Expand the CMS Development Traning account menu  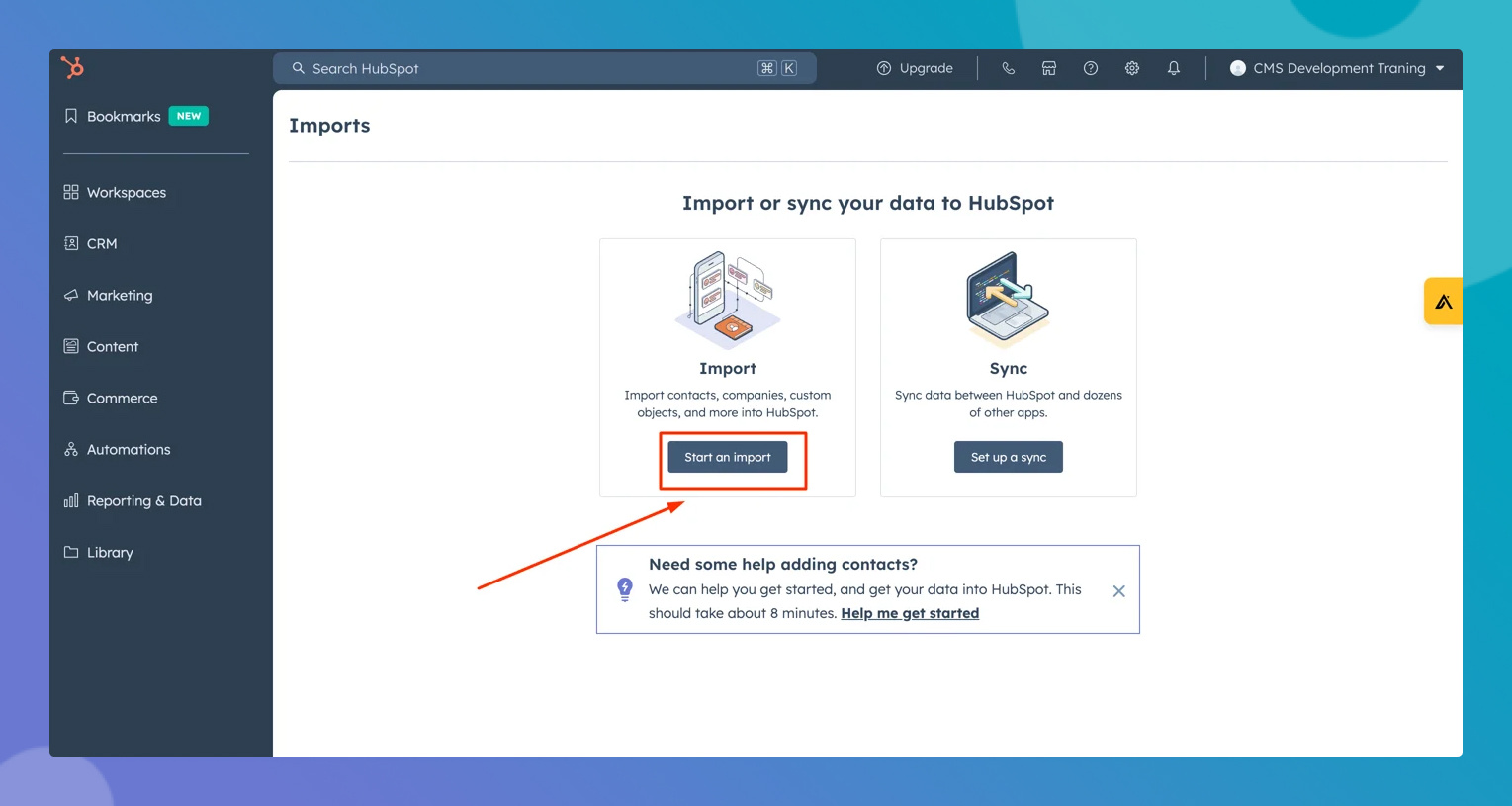(1337, 68)
